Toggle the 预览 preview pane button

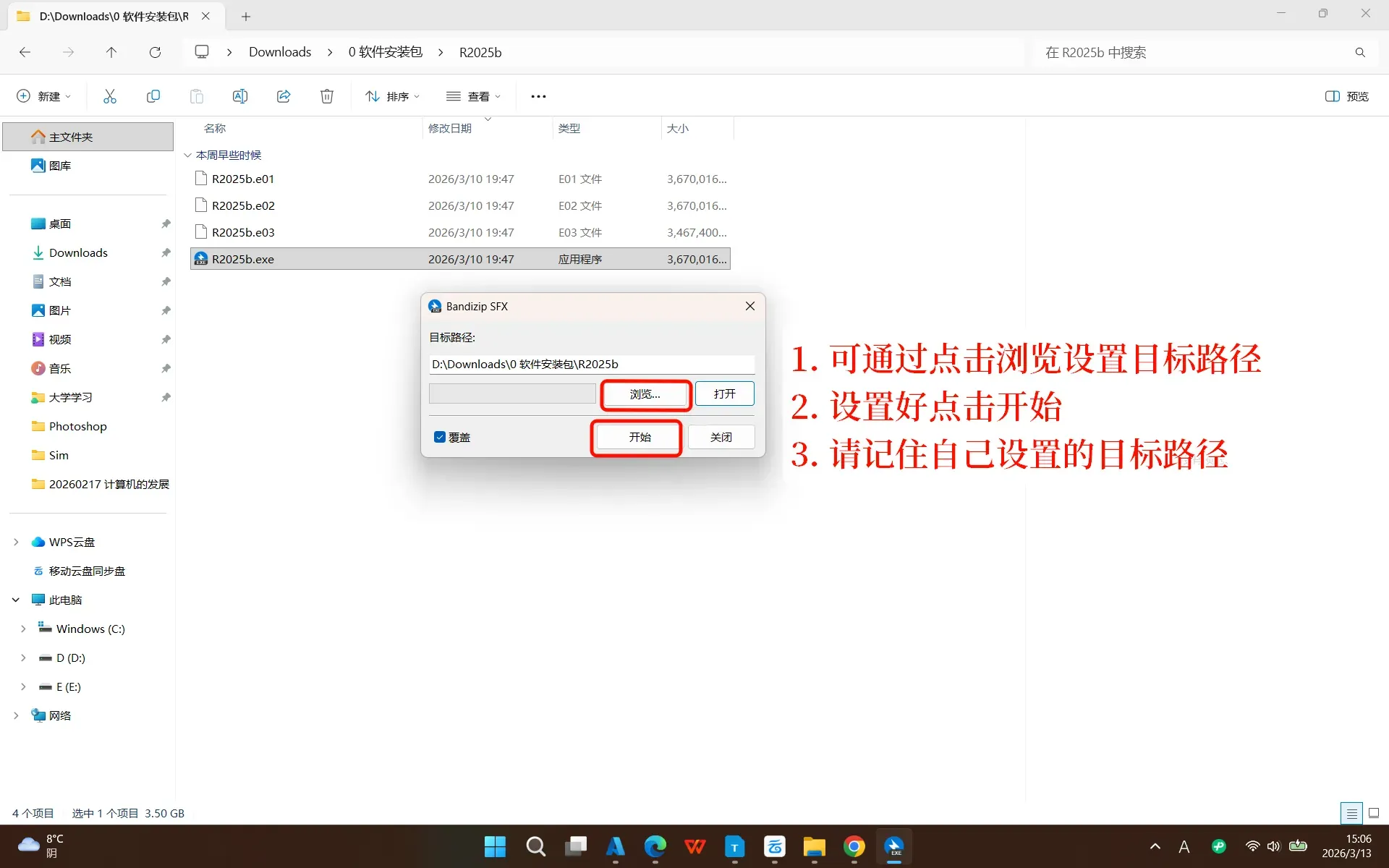(1346, 96)
